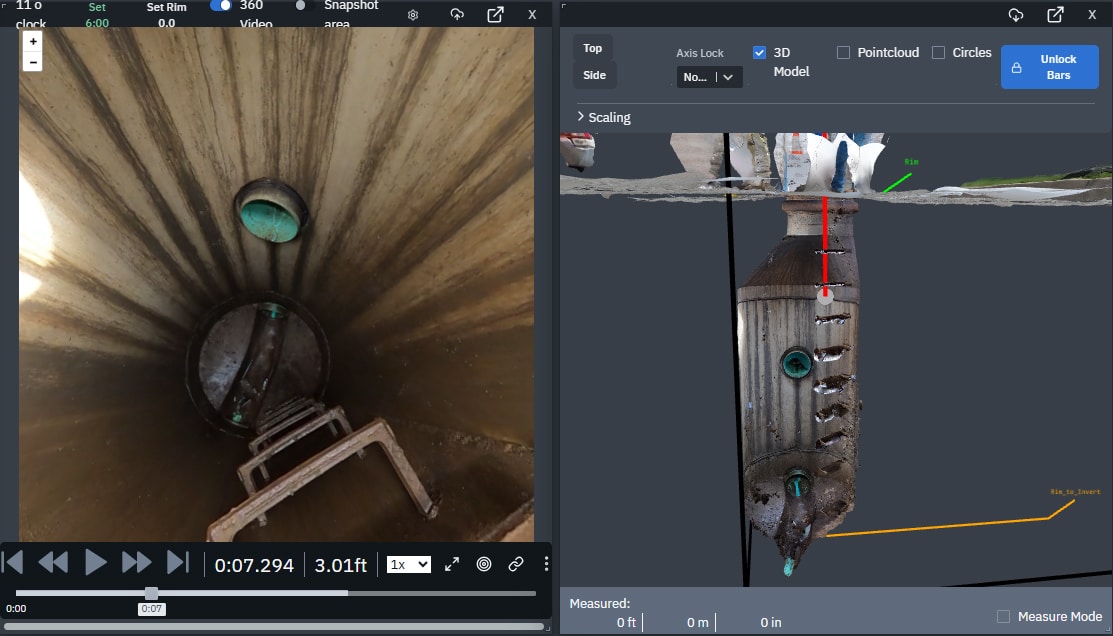Enable the Snapshot area toggle
Screen dimensions: 1113x636
coord(301,6)
